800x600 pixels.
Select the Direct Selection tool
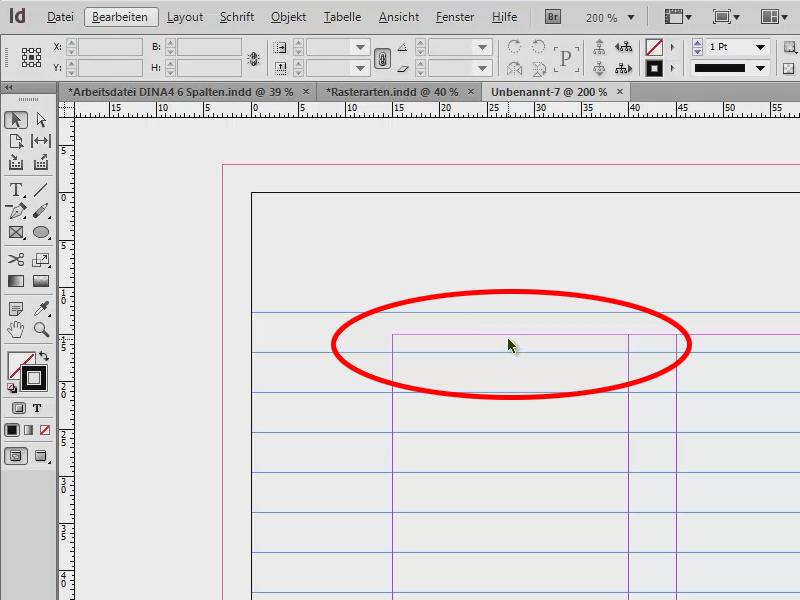[x=40, y=118]
